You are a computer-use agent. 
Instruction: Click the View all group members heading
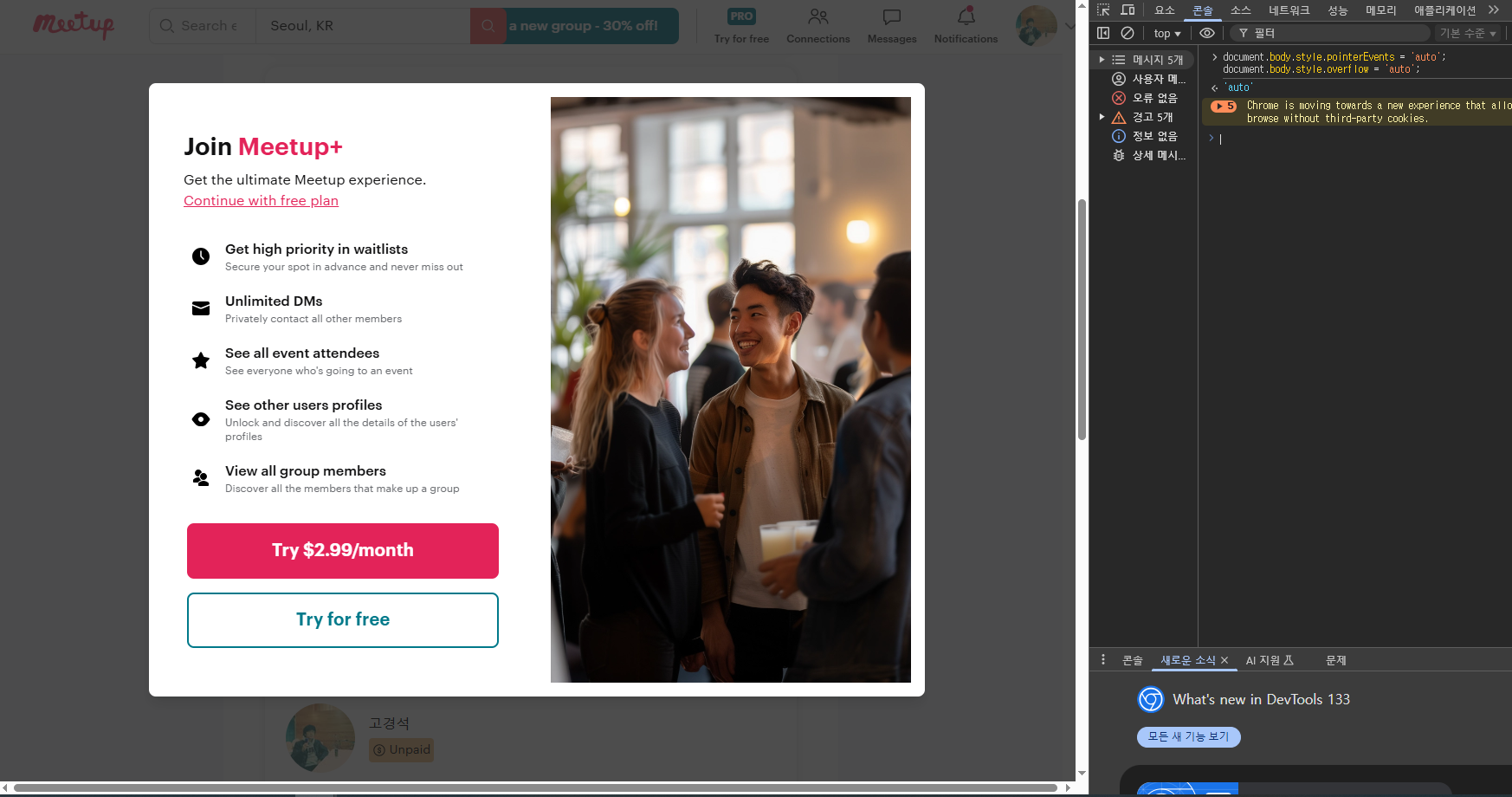coord(306,470)
